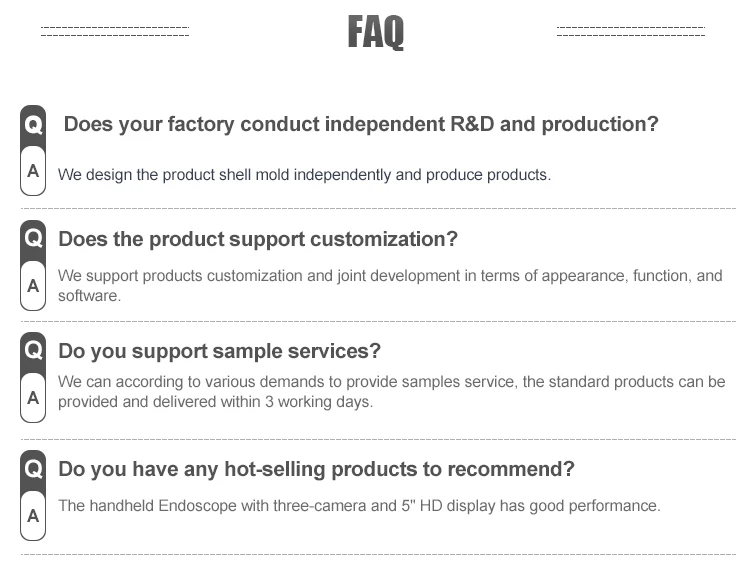Viewport: 750px width, 580px height.
Task: Select the answer about designing the product shell mold
Action: tap(304, 175)
